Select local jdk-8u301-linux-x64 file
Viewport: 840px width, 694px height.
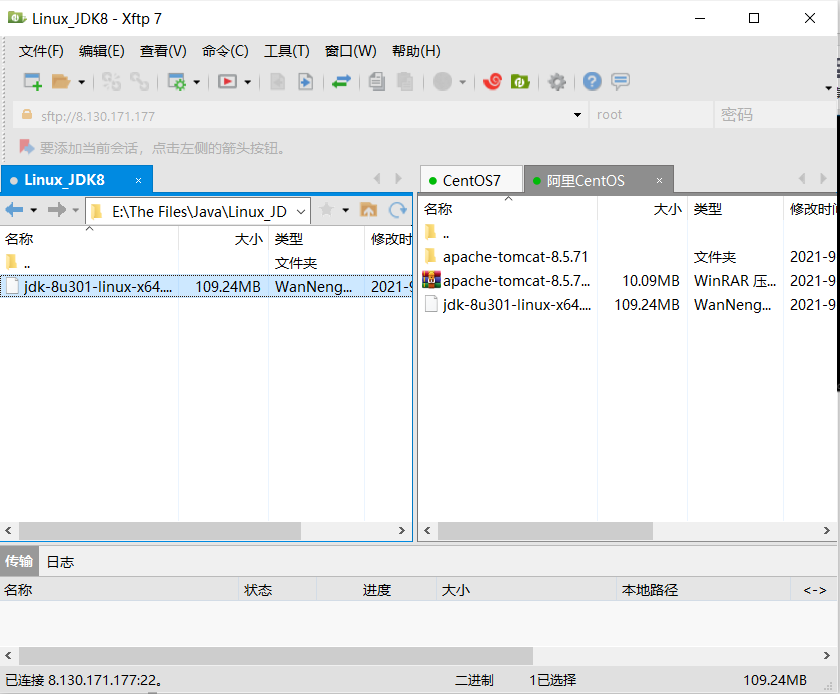206,286
